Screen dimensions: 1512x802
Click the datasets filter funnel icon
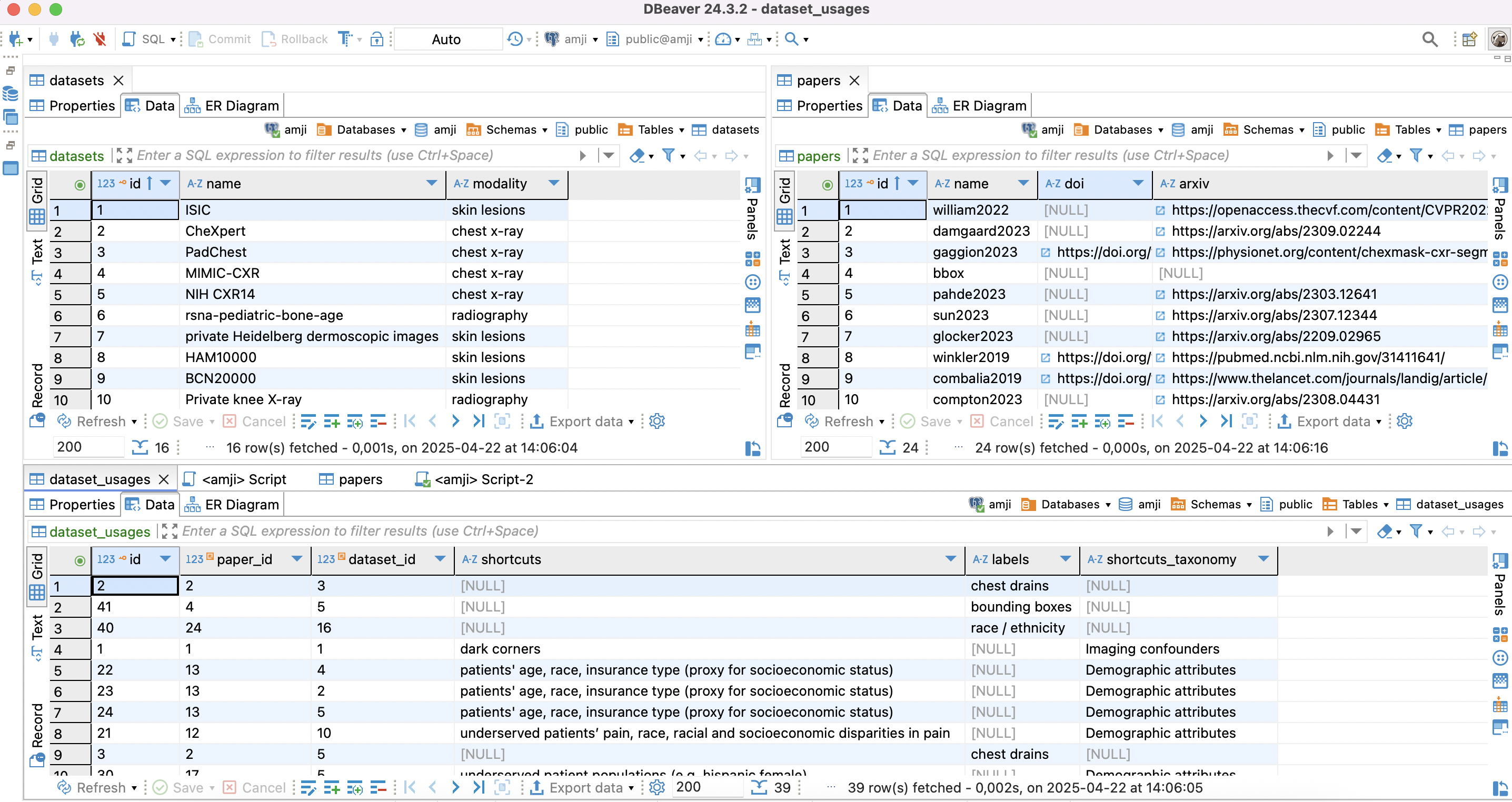(668, 155)
